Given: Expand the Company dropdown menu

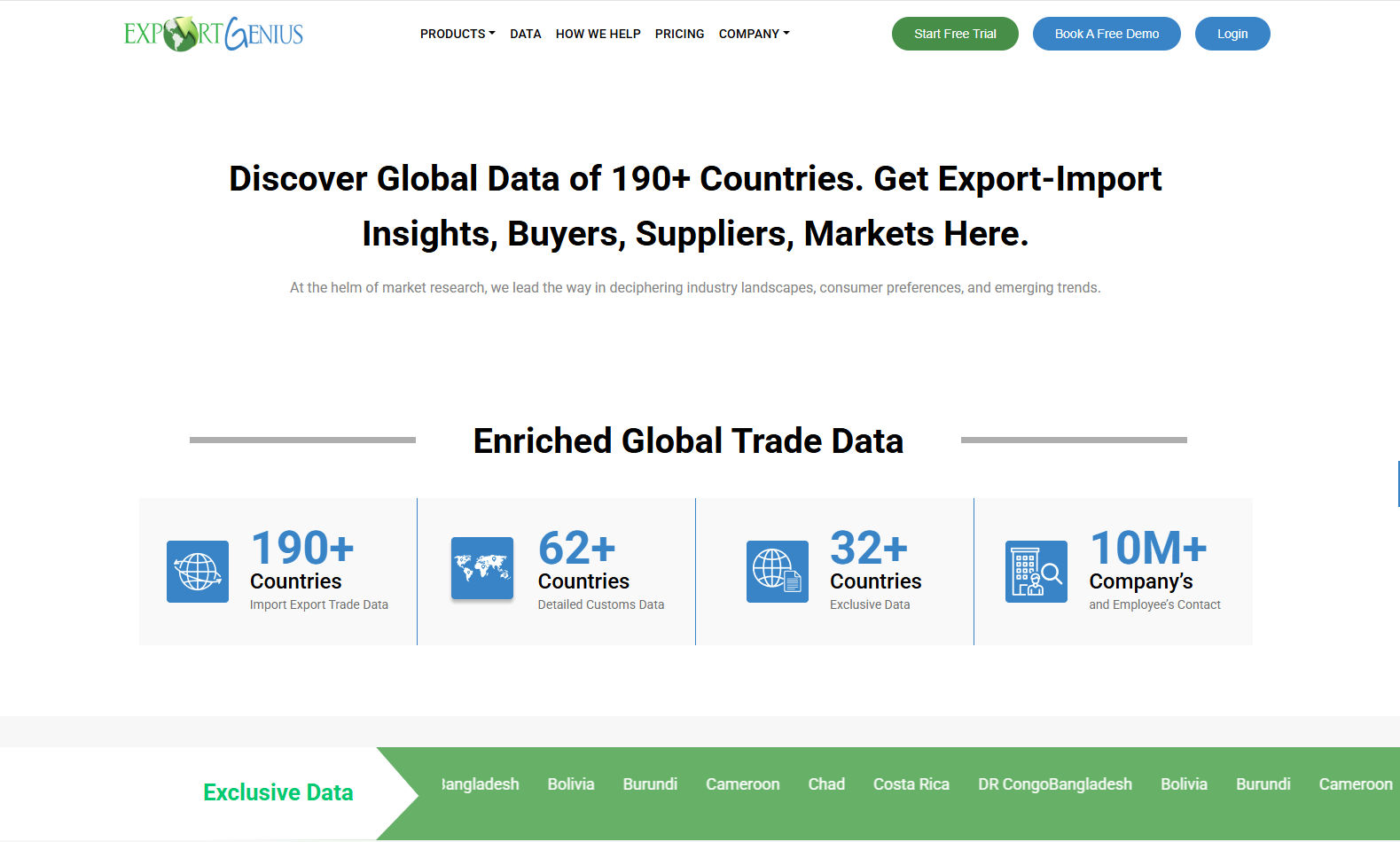Looking at the screenshot, I should 754,34.
